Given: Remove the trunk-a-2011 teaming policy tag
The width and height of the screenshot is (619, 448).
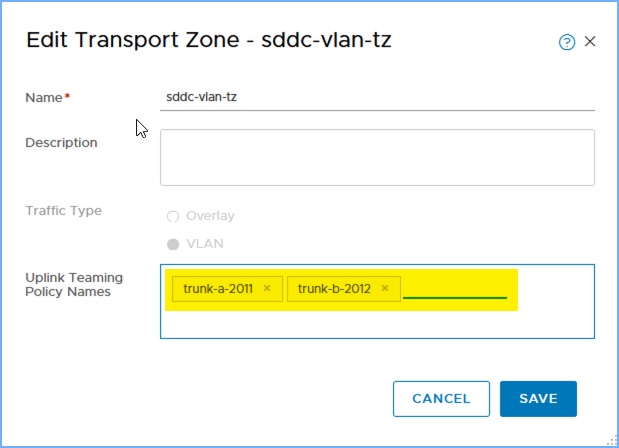Looking at the screenshot, I should (x=267, y=289).
